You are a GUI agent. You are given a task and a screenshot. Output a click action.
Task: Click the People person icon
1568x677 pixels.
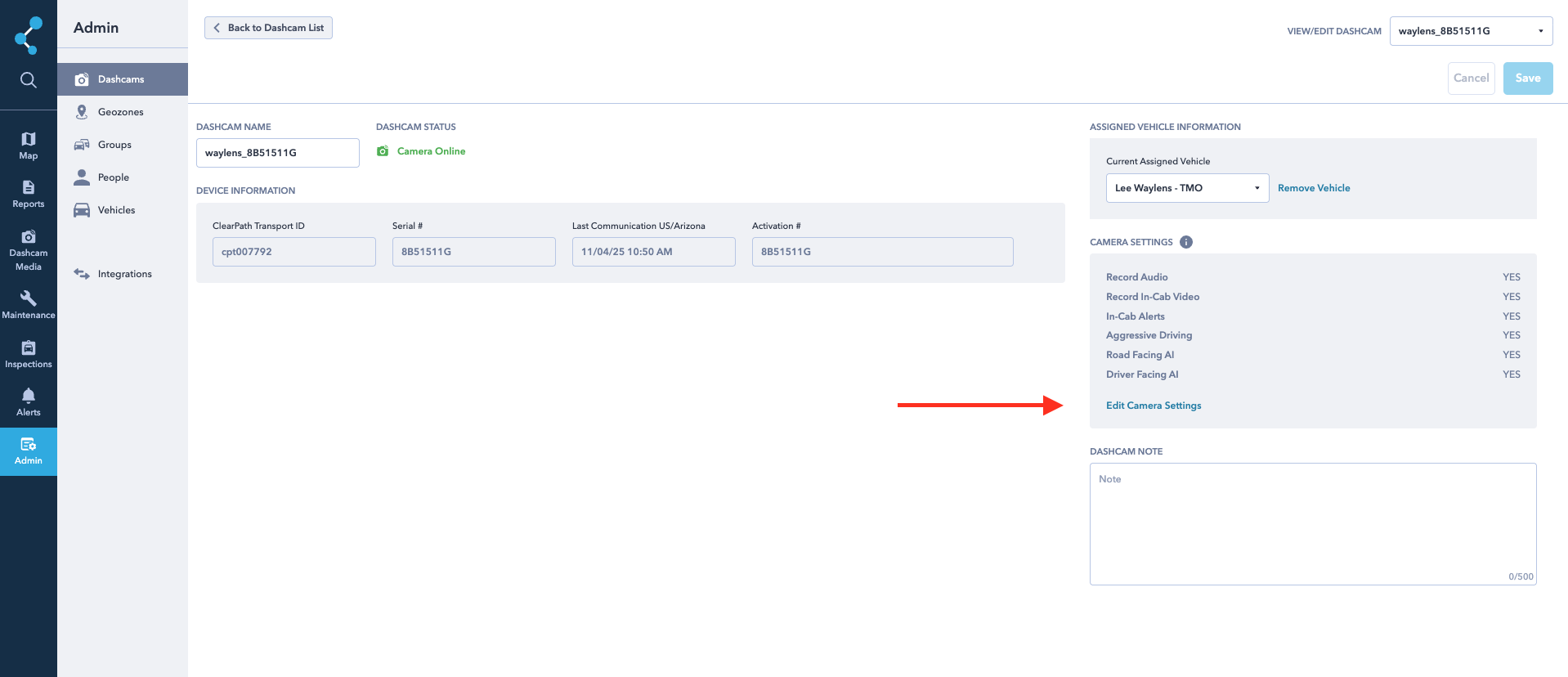point(82,177)
